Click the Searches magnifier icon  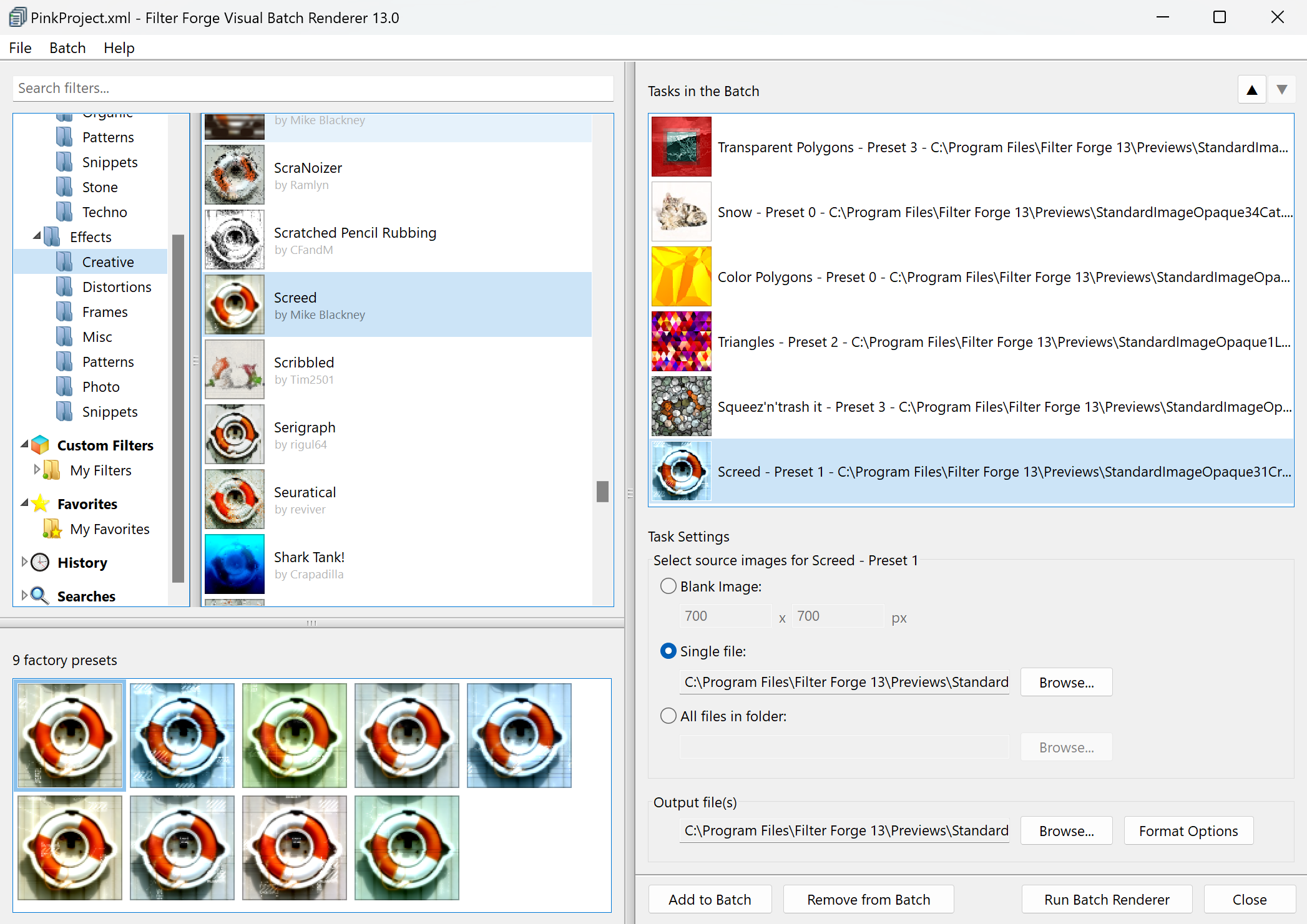point(41,596)
